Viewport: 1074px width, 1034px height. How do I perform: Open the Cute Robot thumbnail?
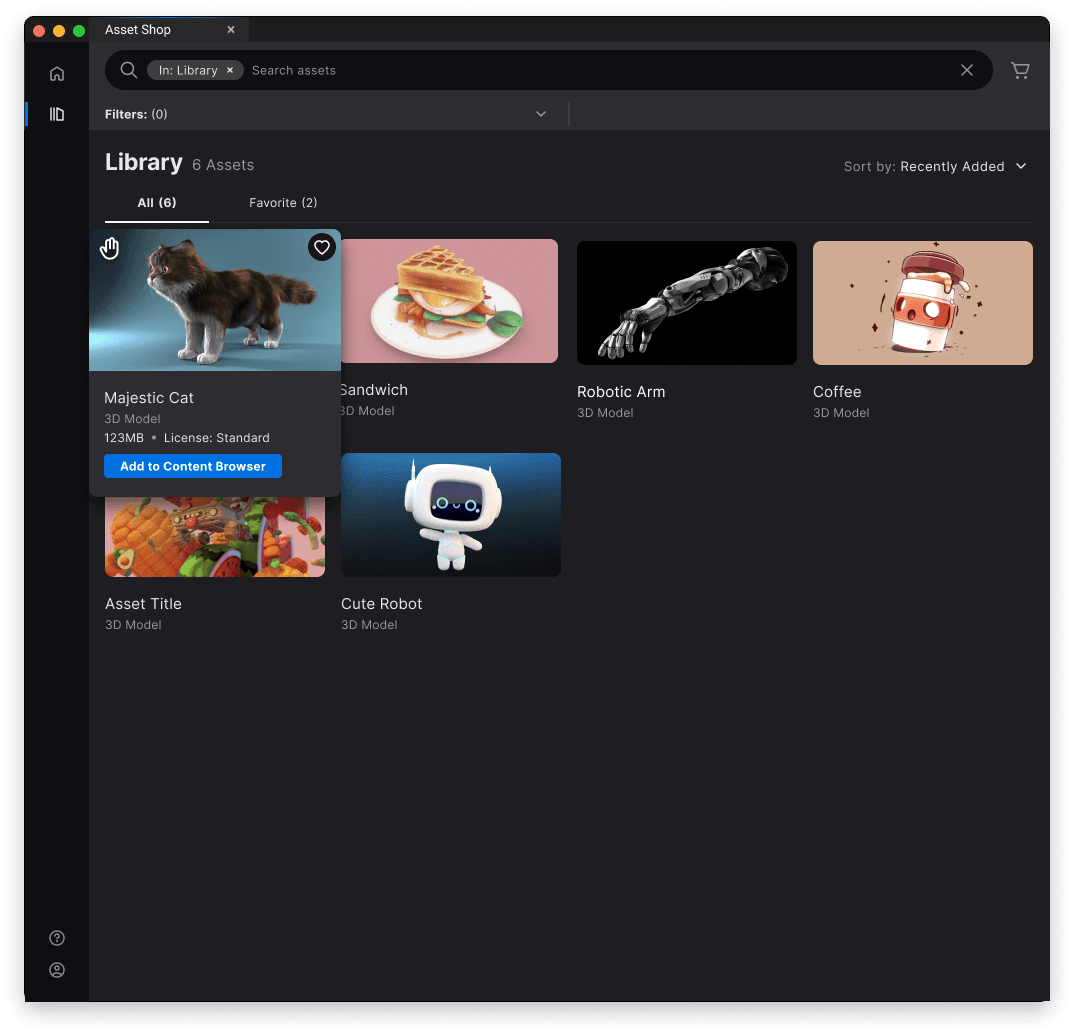pos(451,515)
